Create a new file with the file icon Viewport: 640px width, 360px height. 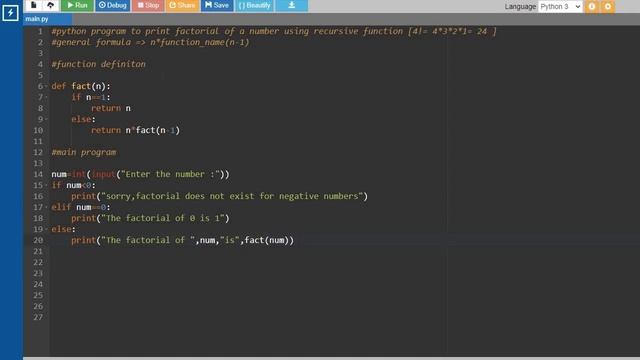click(33, 5)
